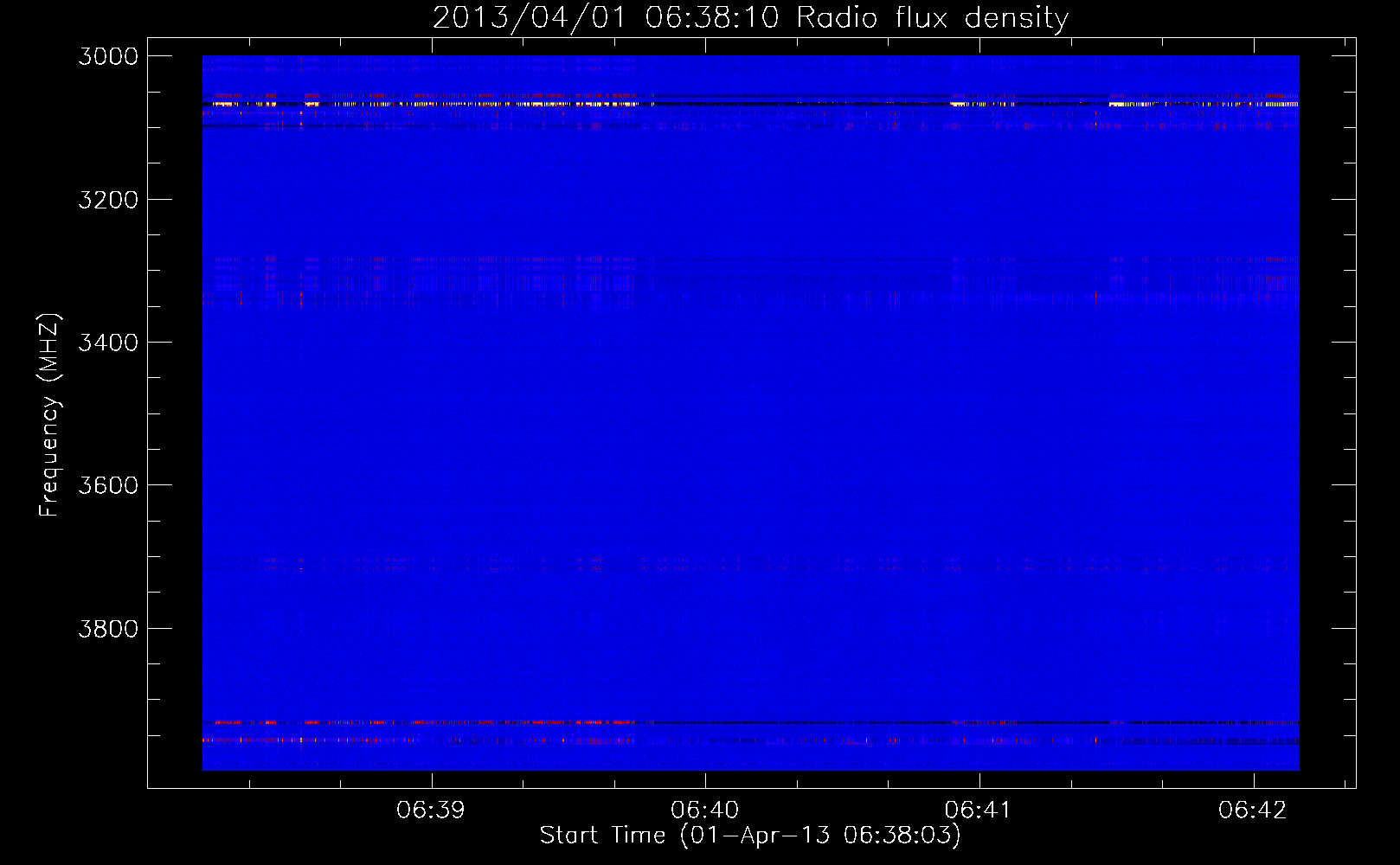Click the plot title '2013/04/01 06:38:10 Radio flux density'
The image size is (1400, 865).
(x=750, y=18)
